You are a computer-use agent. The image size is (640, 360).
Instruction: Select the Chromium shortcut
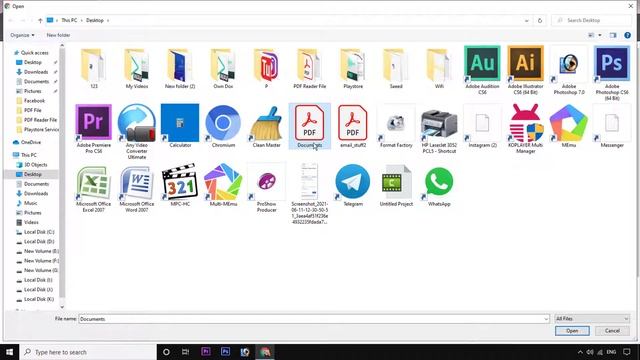click(x=223, y=126)
